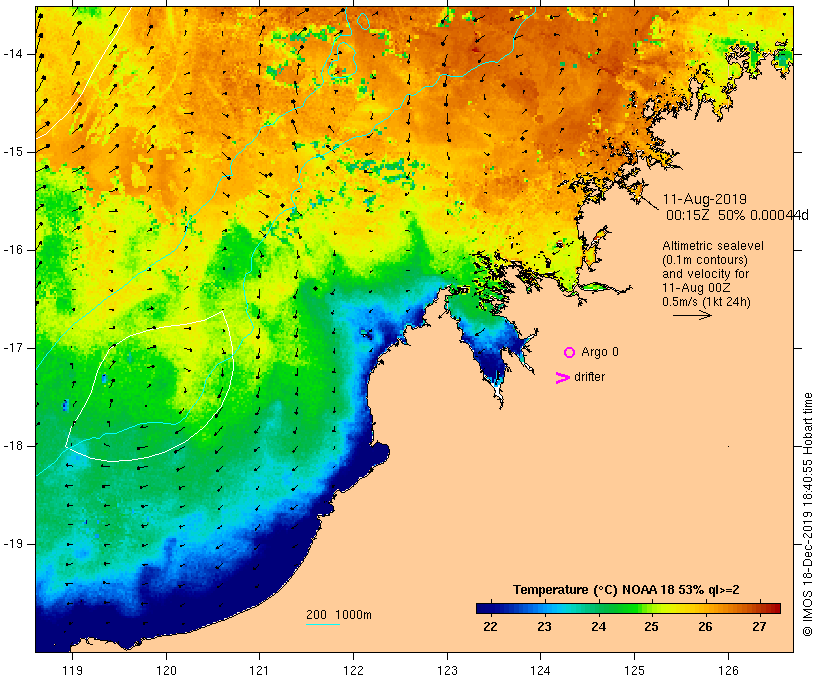
Task: Click the 200 1000m isobath label
Action: (339, 615)
